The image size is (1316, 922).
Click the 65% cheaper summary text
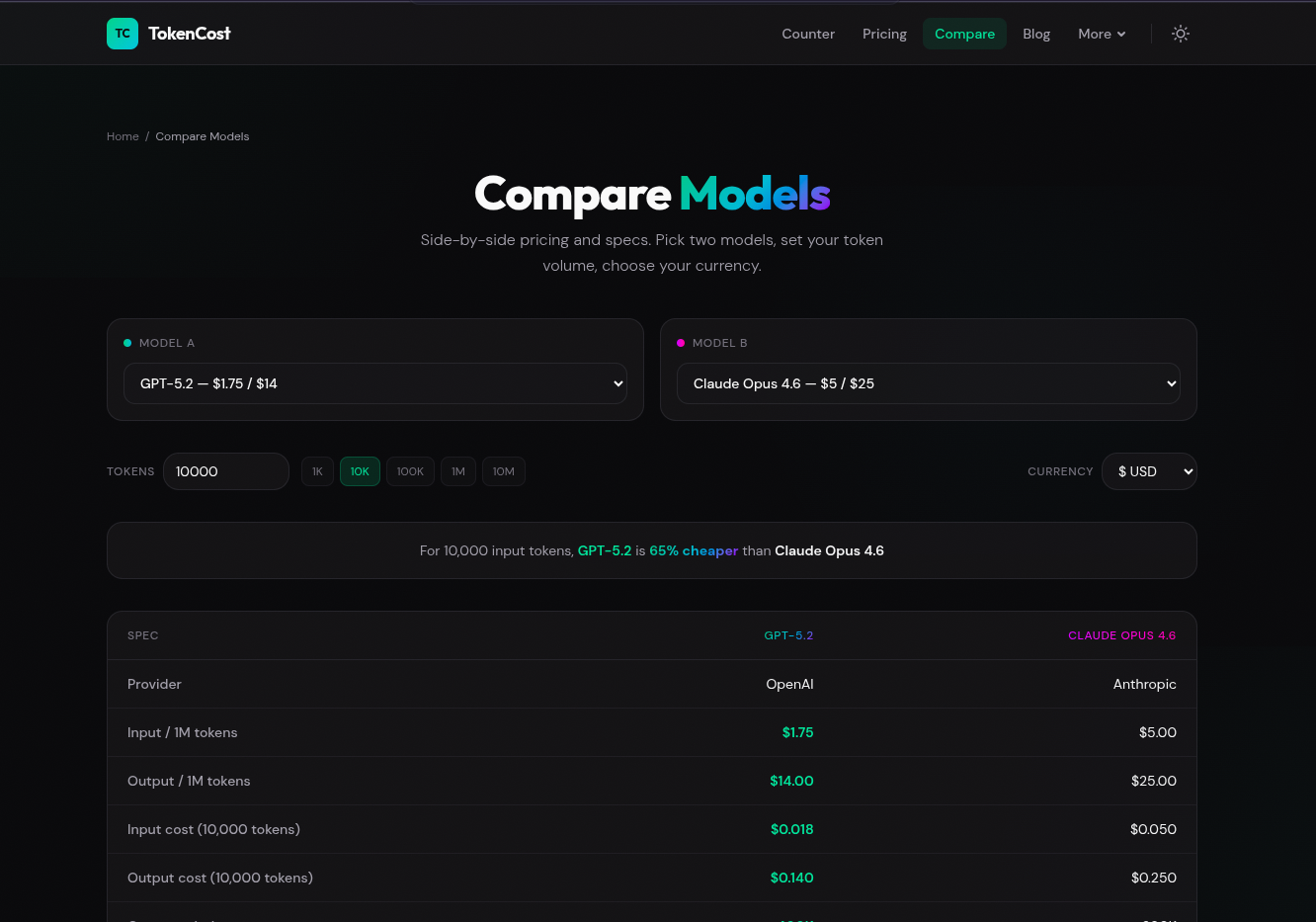[x=694, y=550]
